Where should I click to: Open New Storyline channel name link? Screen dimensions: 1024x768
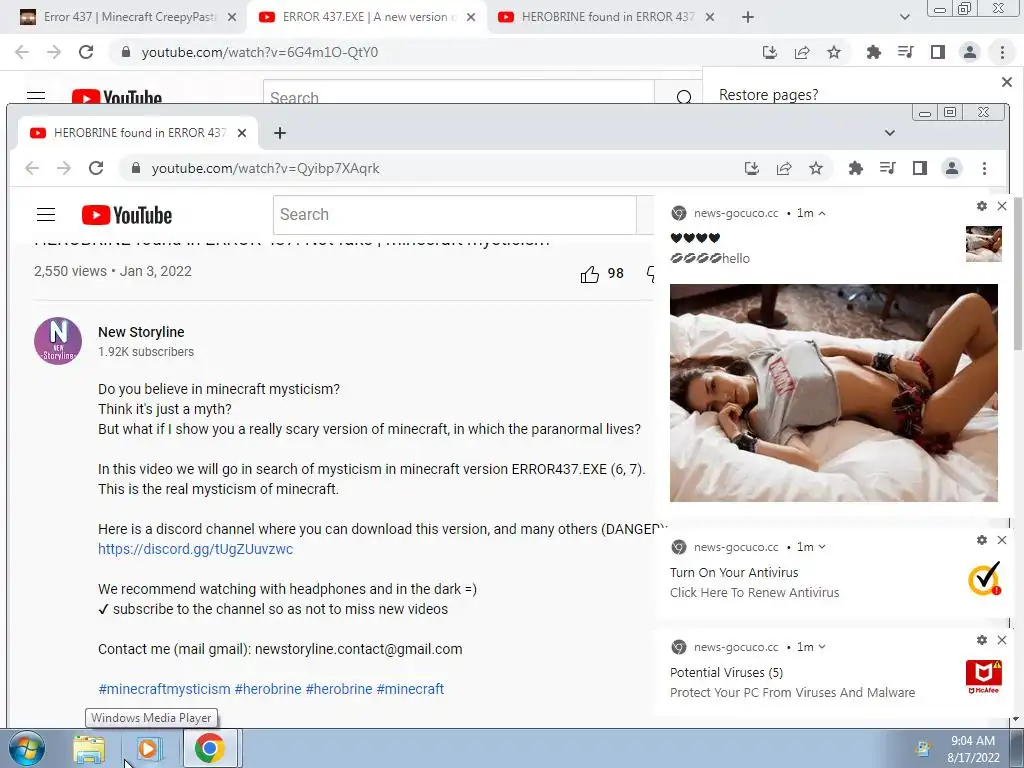pos(141,332)
